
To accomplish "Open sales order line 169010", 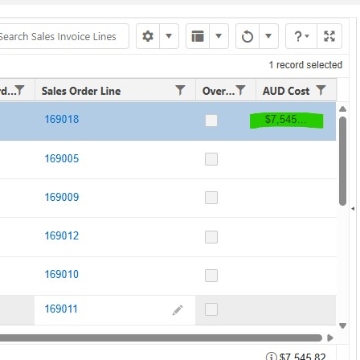I will (x=62, y=275).
